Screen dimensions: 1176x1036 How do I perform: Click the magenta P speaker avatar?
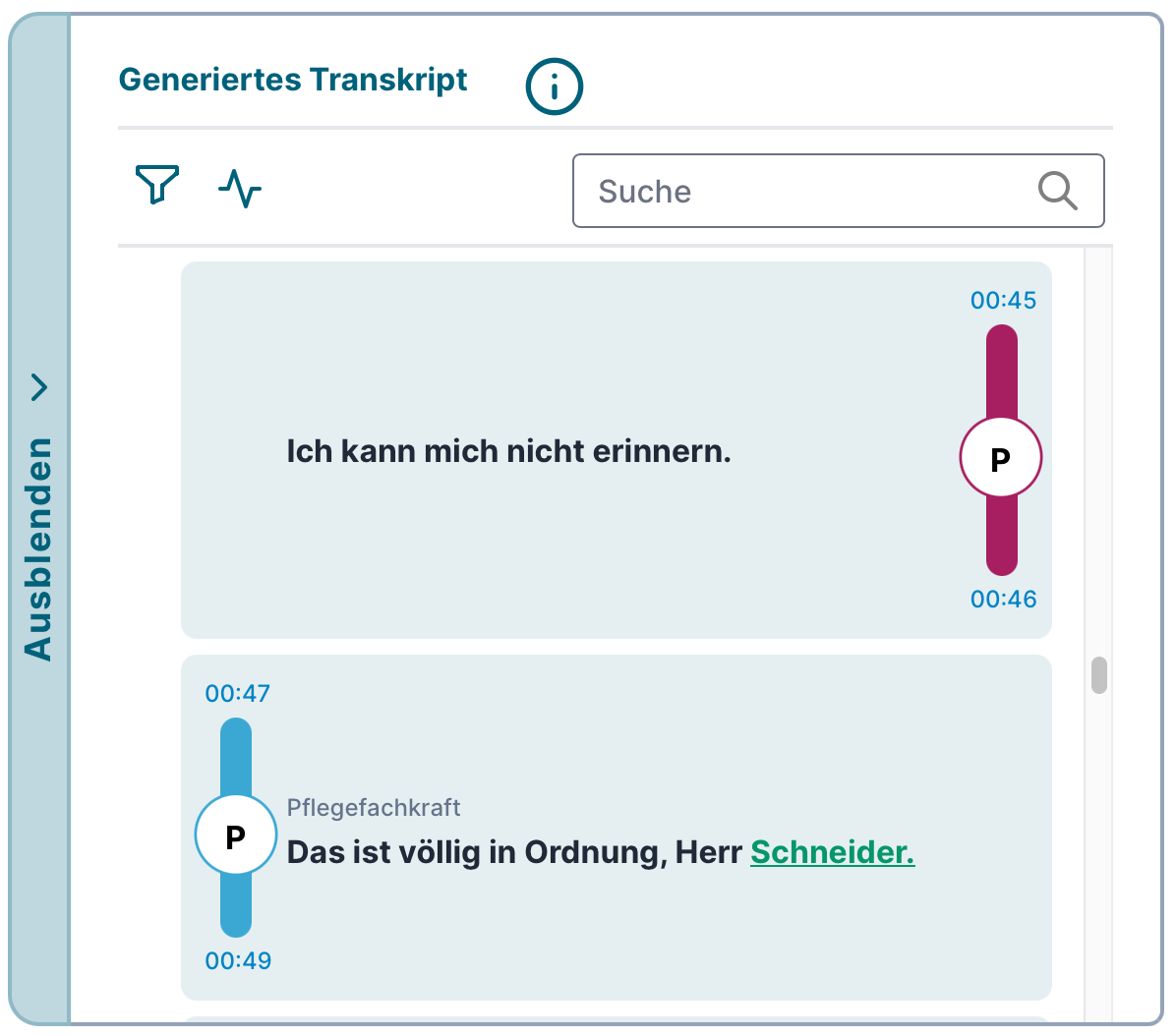[1001, 458]
